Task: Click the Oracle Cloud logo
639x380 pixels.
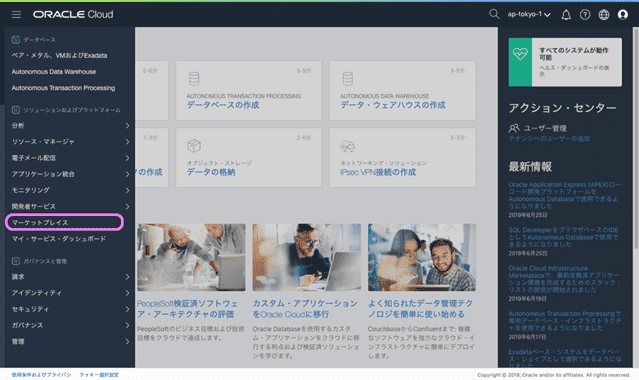Action: click(x=73, y=14)
